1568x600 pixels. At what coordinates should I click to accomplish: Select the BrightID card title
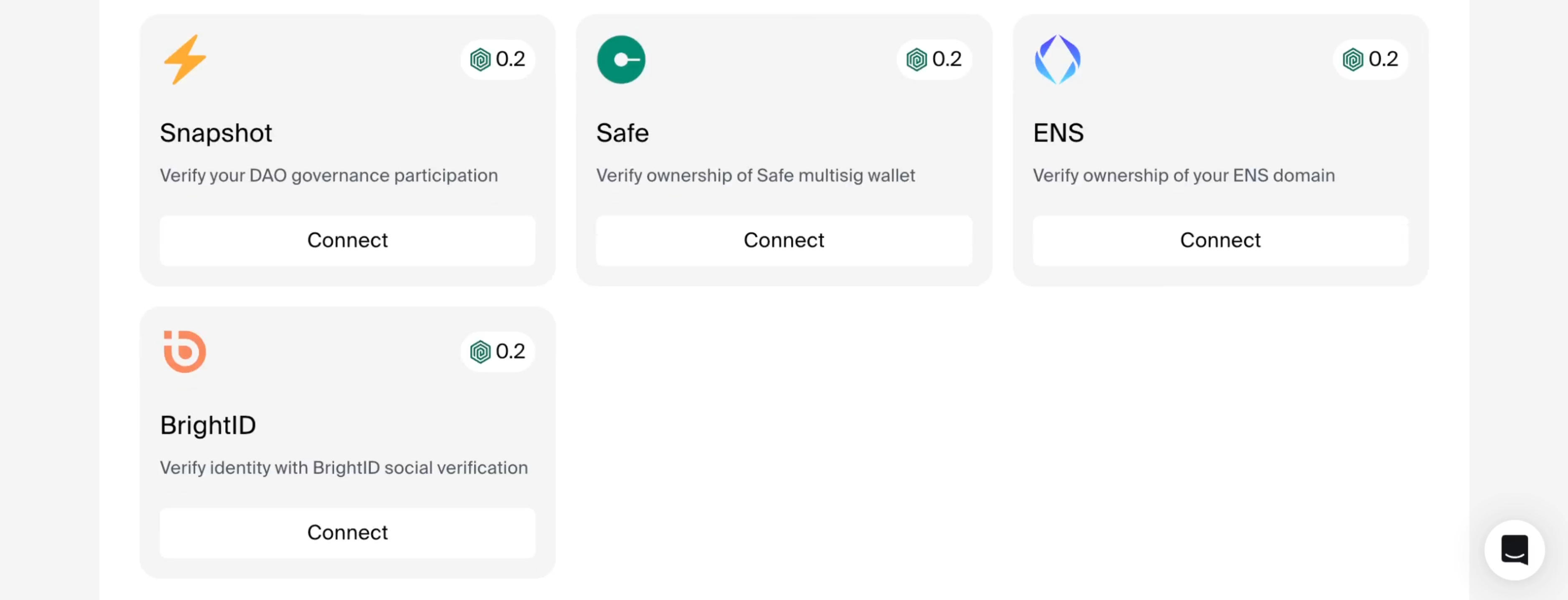pyautogui.click(x=208, y=425)
